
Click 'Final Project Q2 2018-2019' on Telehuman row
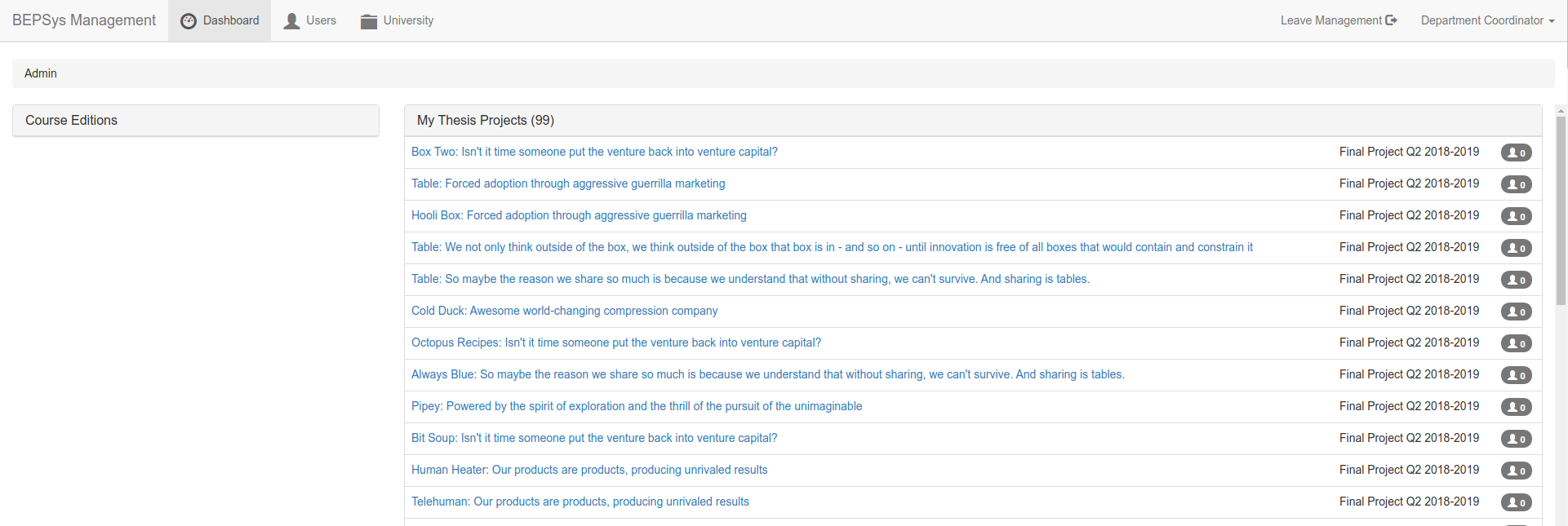point(1409,502)
